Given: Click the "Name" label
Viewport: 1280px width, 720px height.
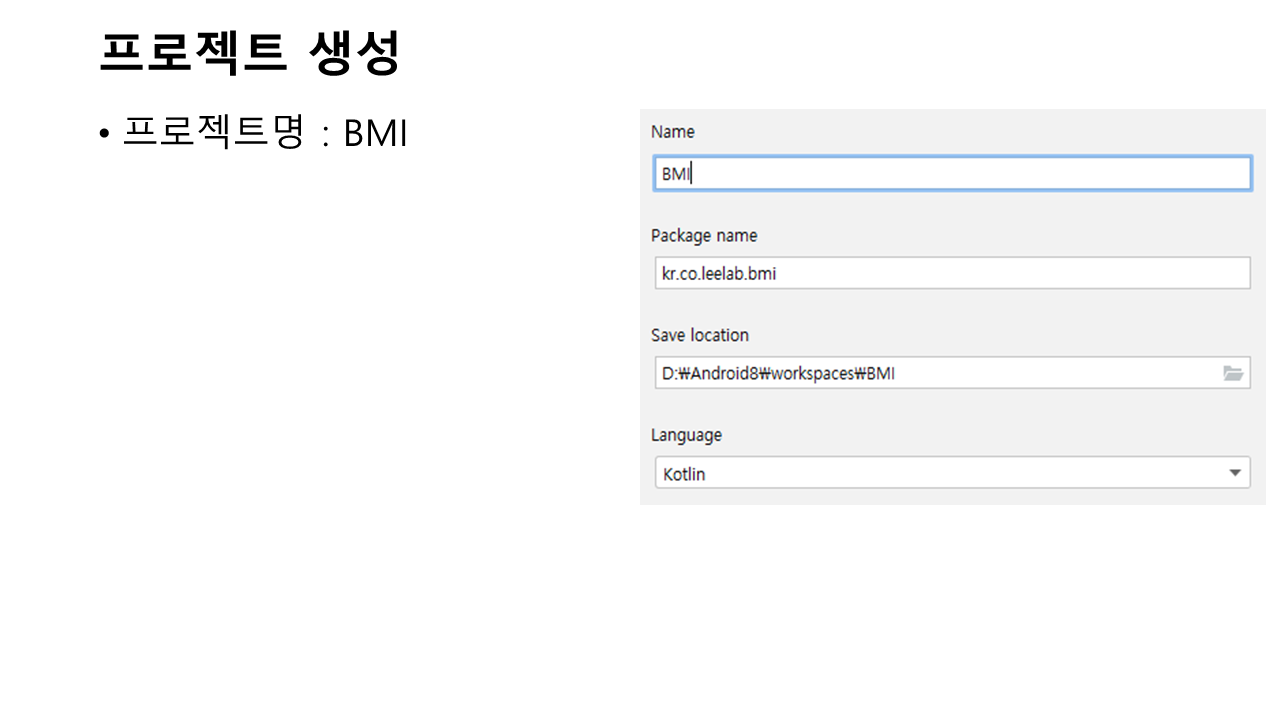Looking at the screenshot, I should pyautogui.click(x=672, y=132).
